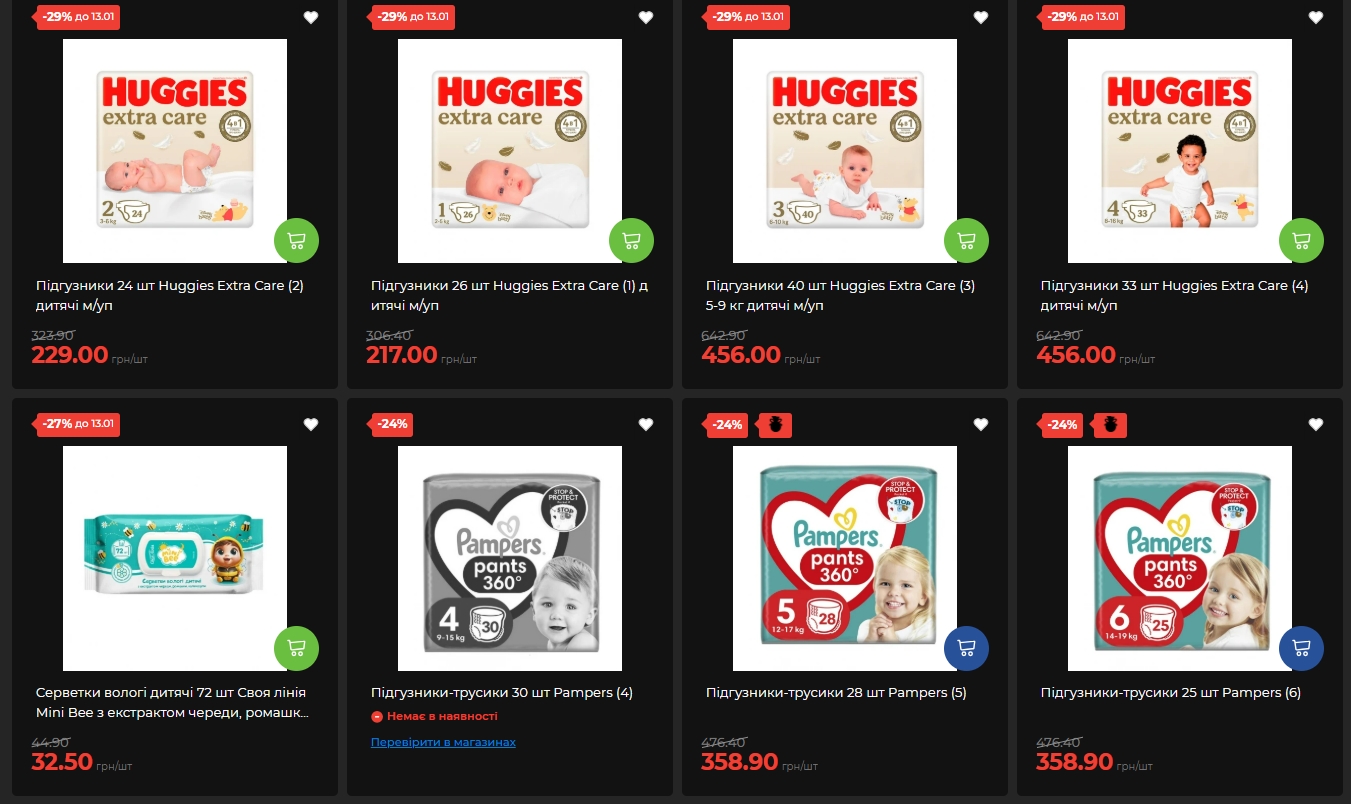Open 'Підгузники-трусики 28 шт Pampers (5)' title
This screenshot has width=1351, height=804.
point(836,693)
